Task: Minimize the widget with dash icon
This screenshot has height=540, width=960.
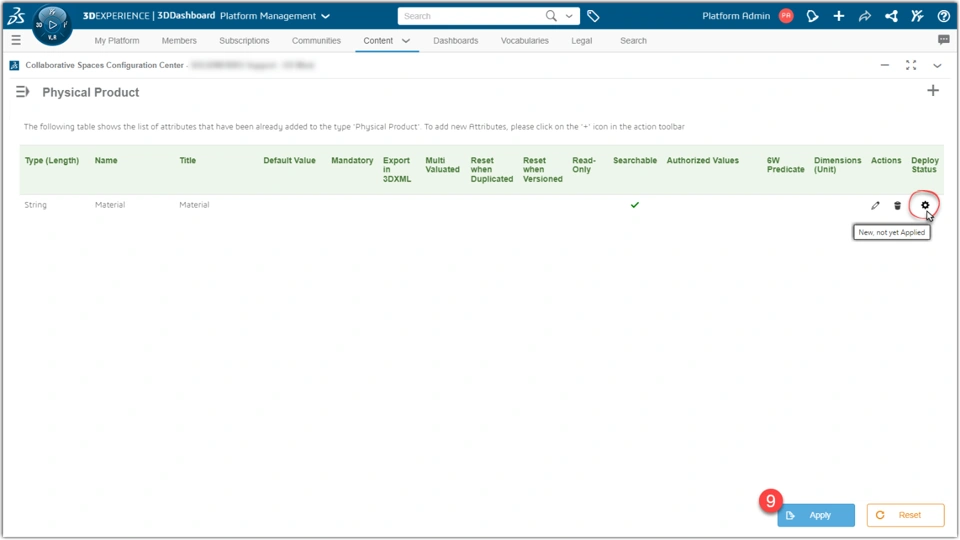Action: [885, 65]
